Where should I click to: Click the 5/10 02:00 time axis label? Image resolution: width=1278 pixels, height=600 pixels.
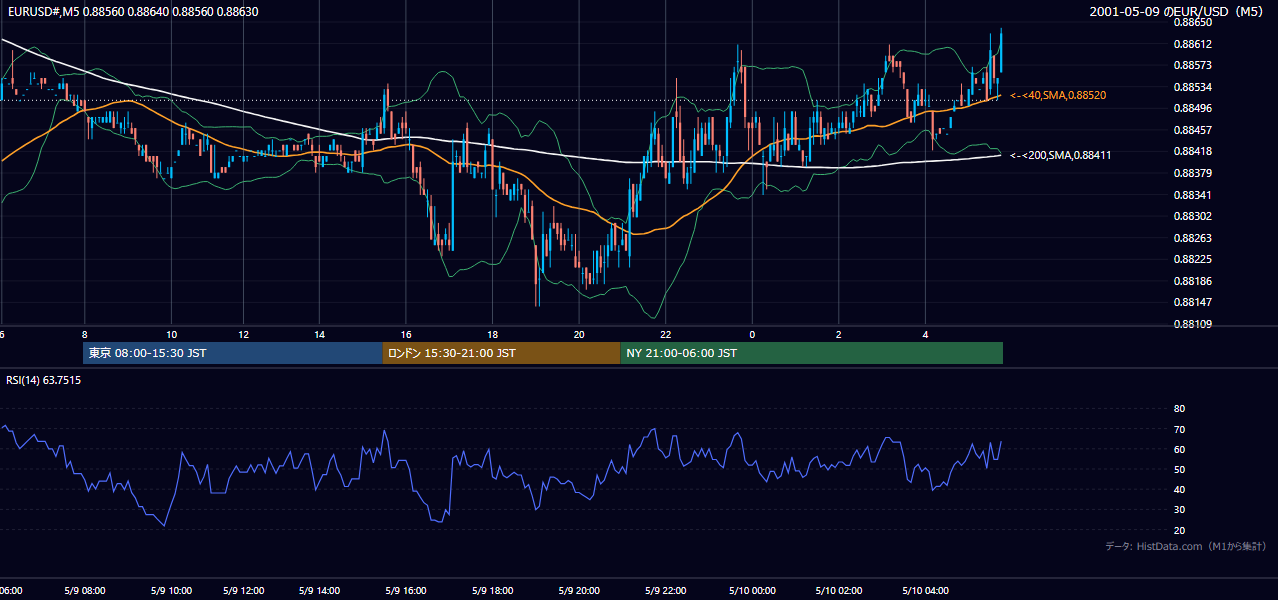click(838, 591)
